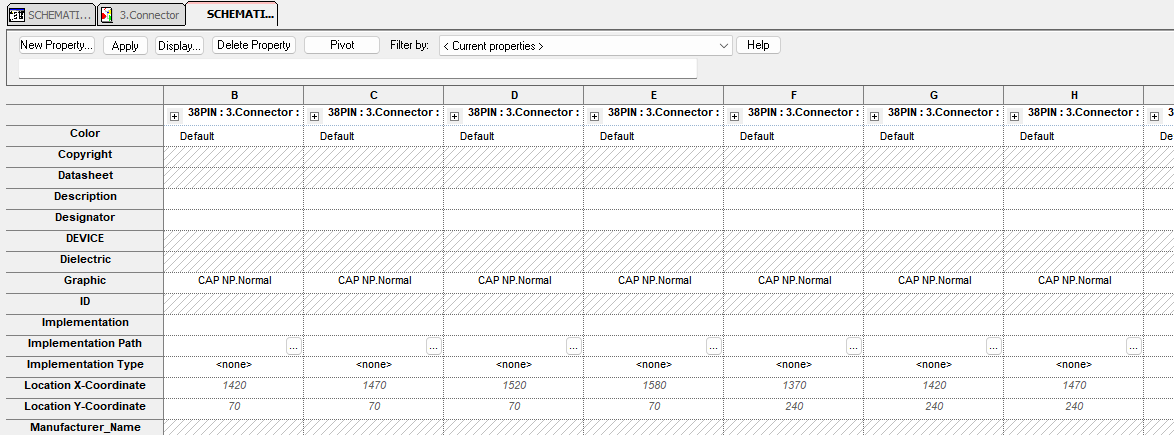This screenshot has width=1174, height=435.
Task: Switch to first SCHEMATI... tab
Action: pyautogui.click(x=51, y=15)
